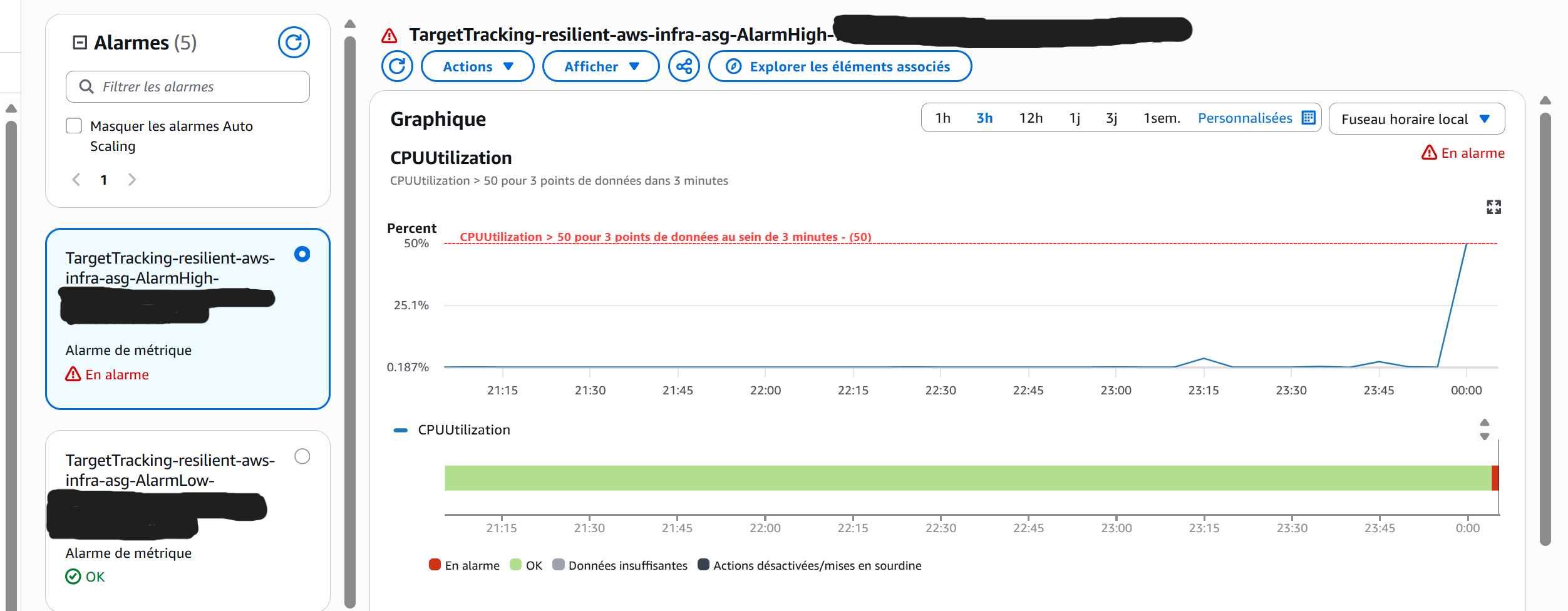Select the 12h time range

[1031, 118]
